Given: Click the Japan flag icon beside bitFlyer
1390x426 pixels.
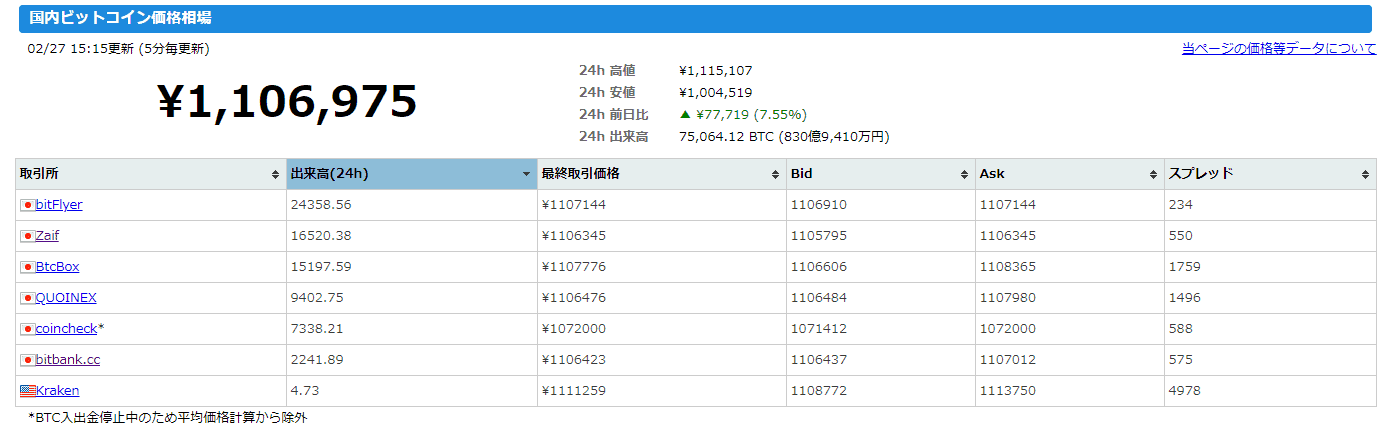Looking at the screenshot, I should tap(27, 205).
